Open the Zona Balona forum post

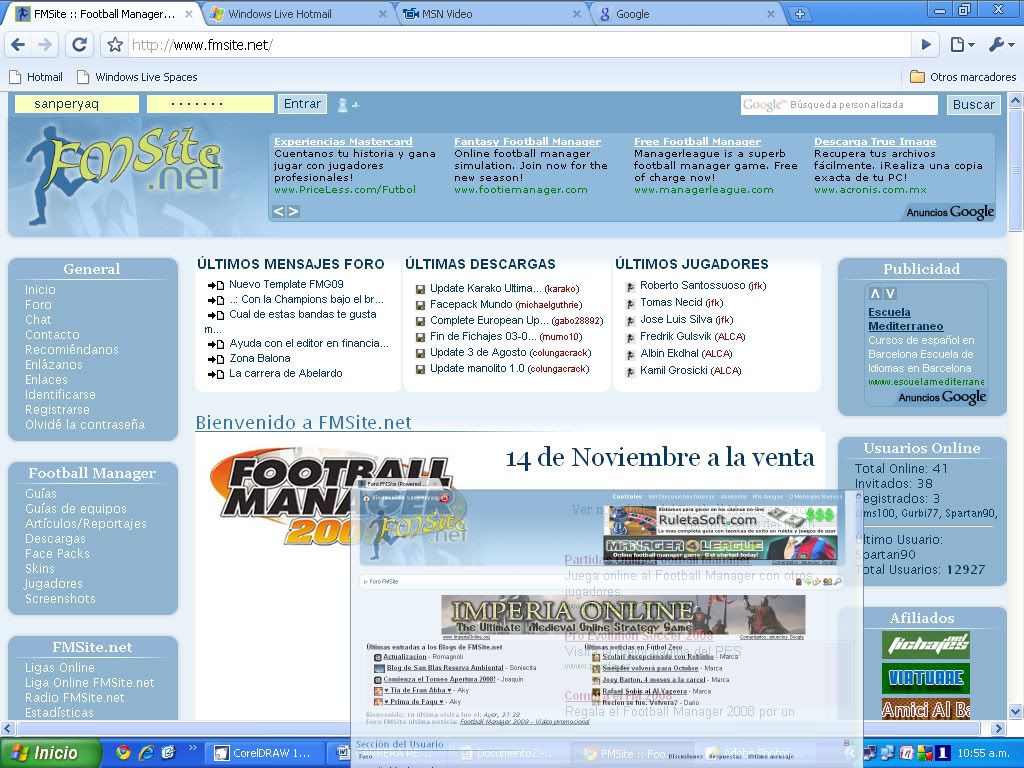pyautogui.click(x=260, y=358)
